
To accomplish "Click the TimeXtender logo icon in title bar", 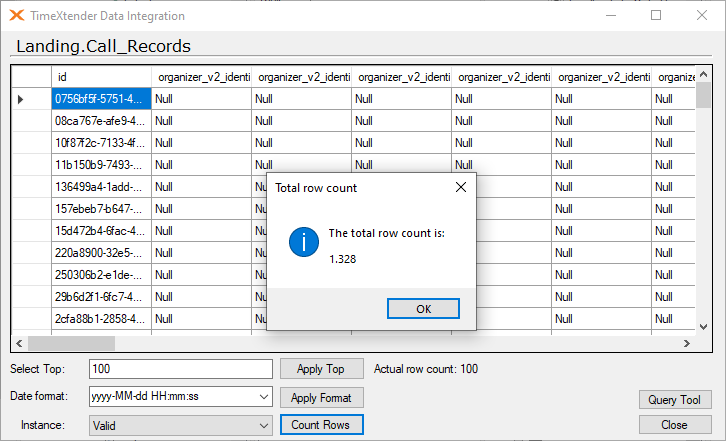I will (x=17, y=15).
